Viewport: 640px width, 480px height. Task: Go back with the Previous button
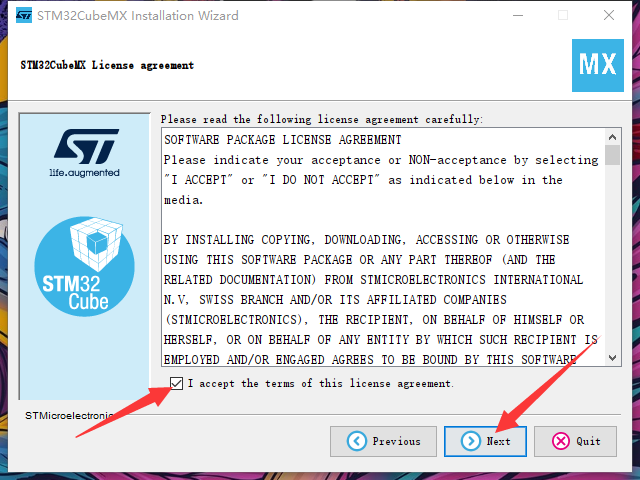pos(383,441)
